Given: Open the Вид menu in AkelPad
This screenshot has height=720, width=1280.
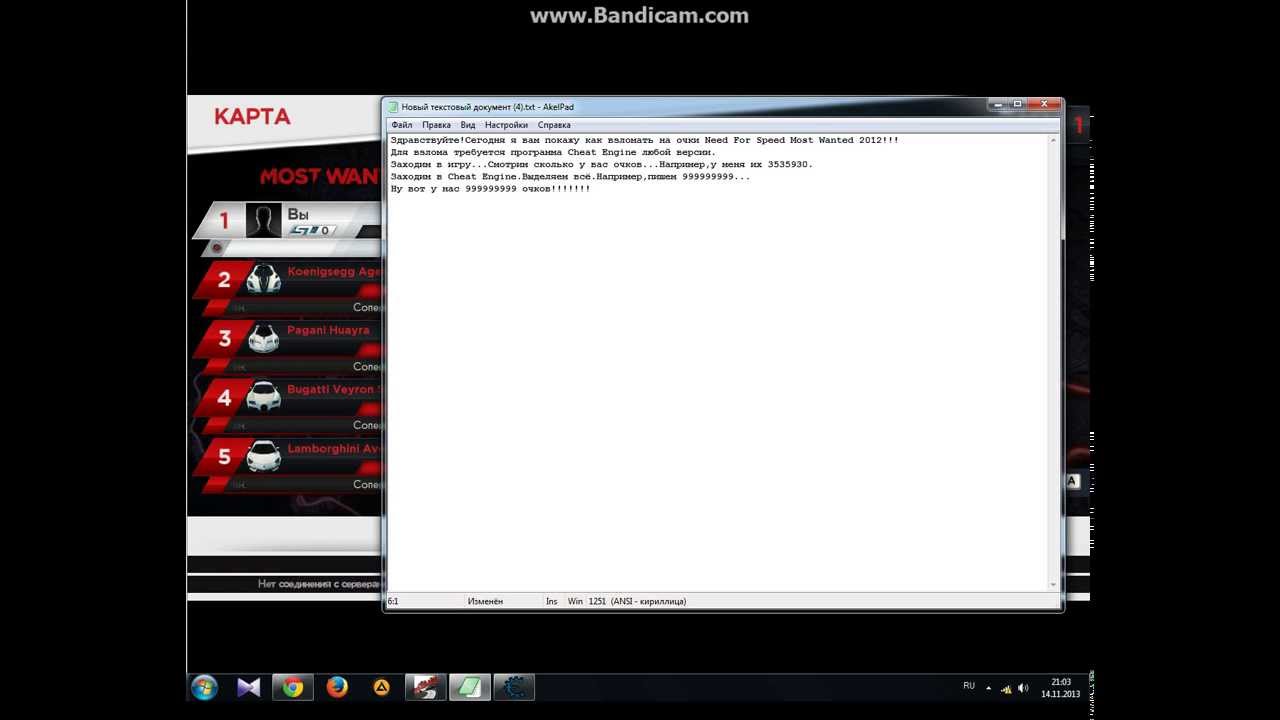Looking at the screenshot, I should tap(468, 125).
